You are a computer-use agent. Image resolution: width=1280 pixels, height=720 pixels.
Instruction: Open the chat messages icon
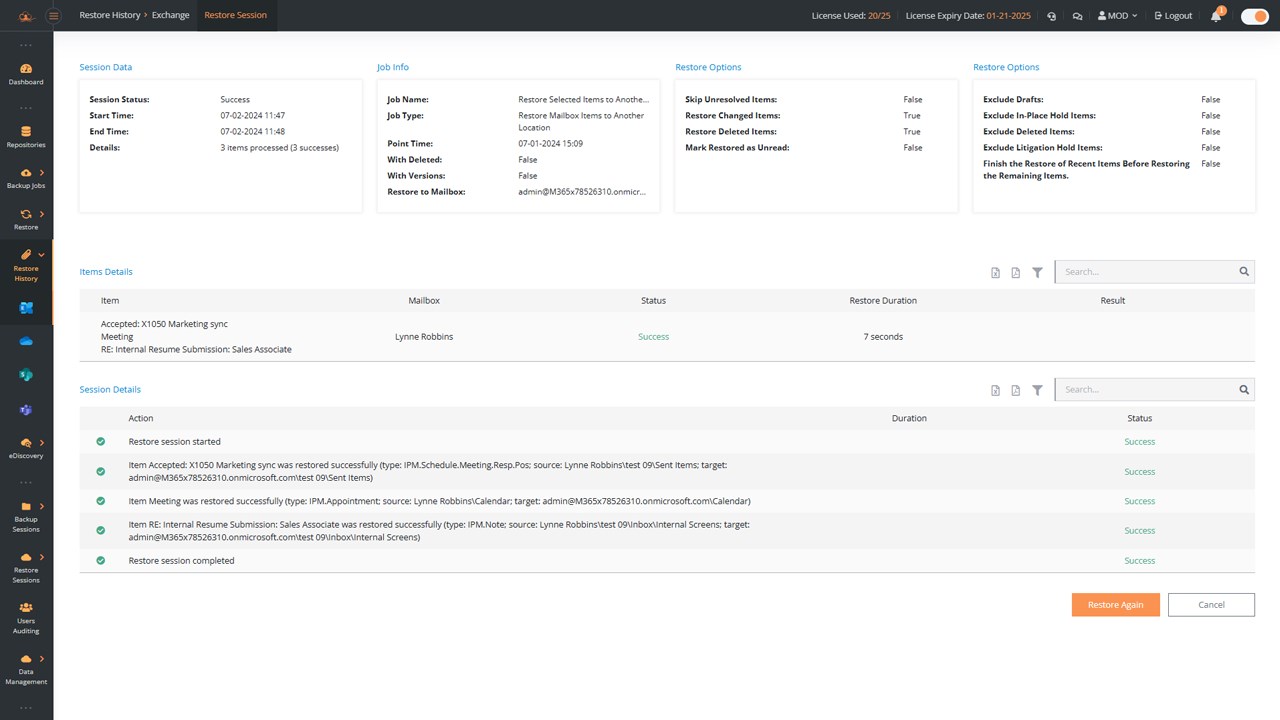tap(1077, 16)
